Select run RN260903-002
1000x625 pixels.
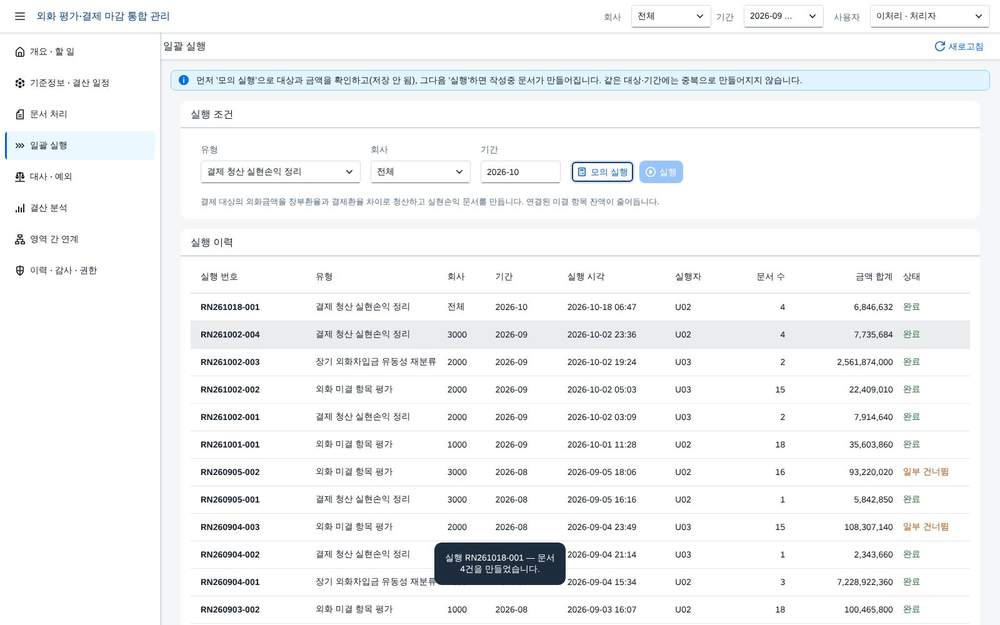pyautogui.click(x=580, y=609)
